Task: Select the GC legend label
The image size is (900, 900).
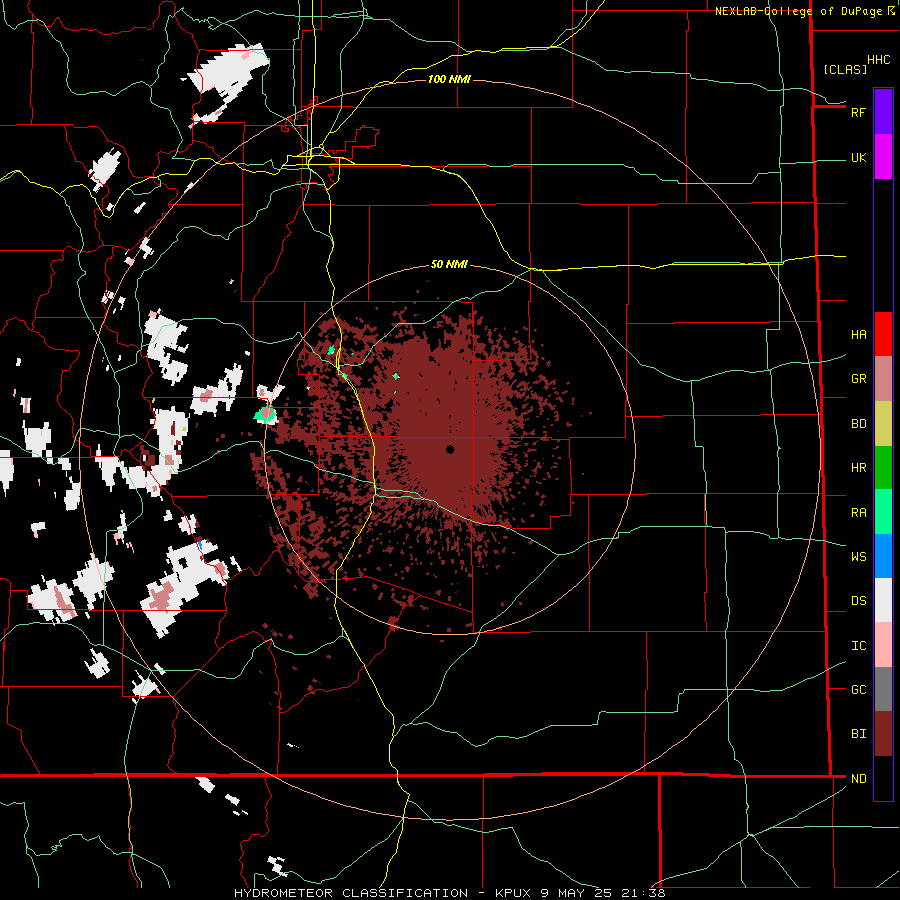Action: coord(858,689)
